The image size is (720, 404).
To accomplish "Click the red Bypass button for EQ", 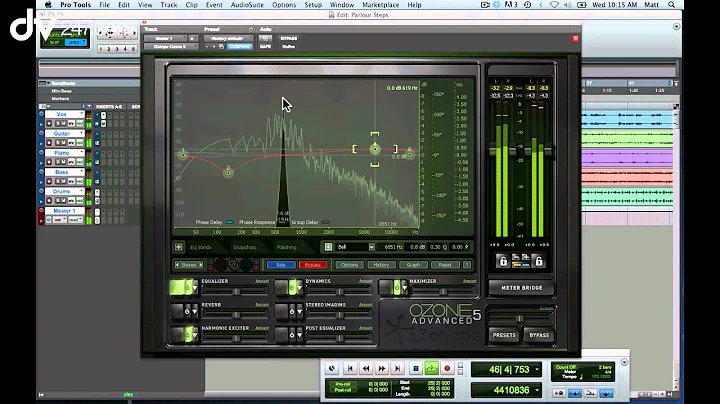I will point(313,265).
